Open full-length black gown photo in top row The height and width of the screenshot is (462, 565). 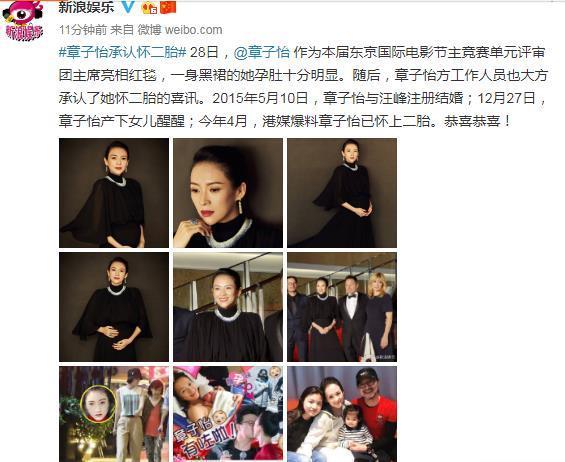coord(342,193)
